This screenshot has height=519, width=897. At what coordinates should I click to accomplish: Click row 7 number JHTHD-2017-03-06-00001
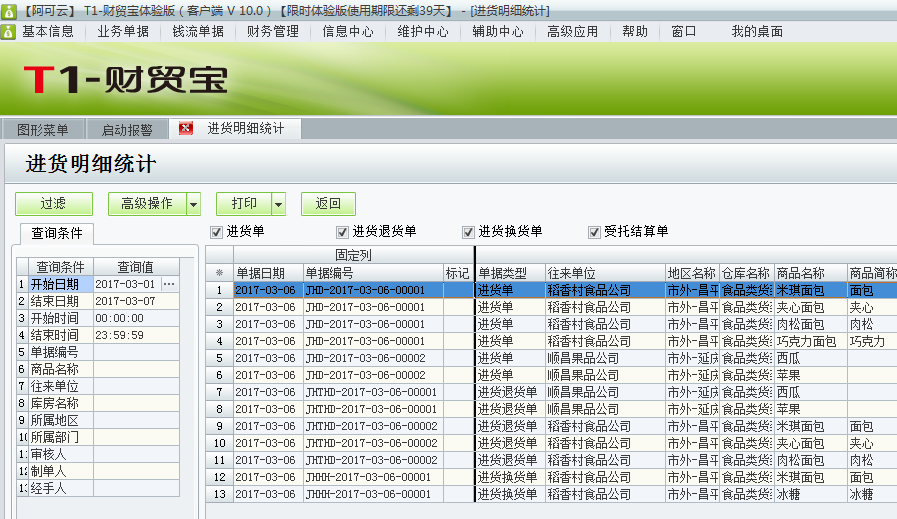tap(373, 392)
